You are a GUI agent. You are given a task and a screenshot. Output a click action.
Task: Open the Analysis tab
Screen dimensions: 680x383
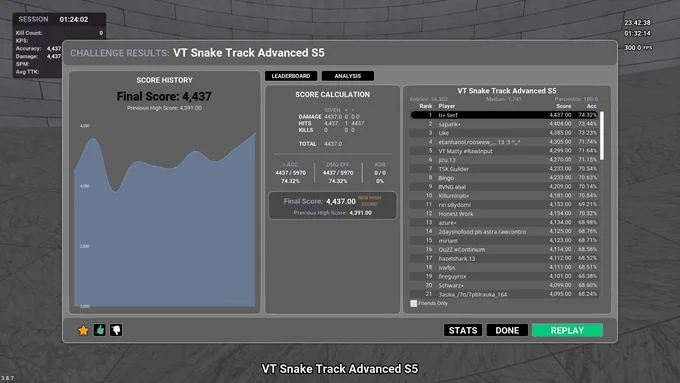coord(348,76)
